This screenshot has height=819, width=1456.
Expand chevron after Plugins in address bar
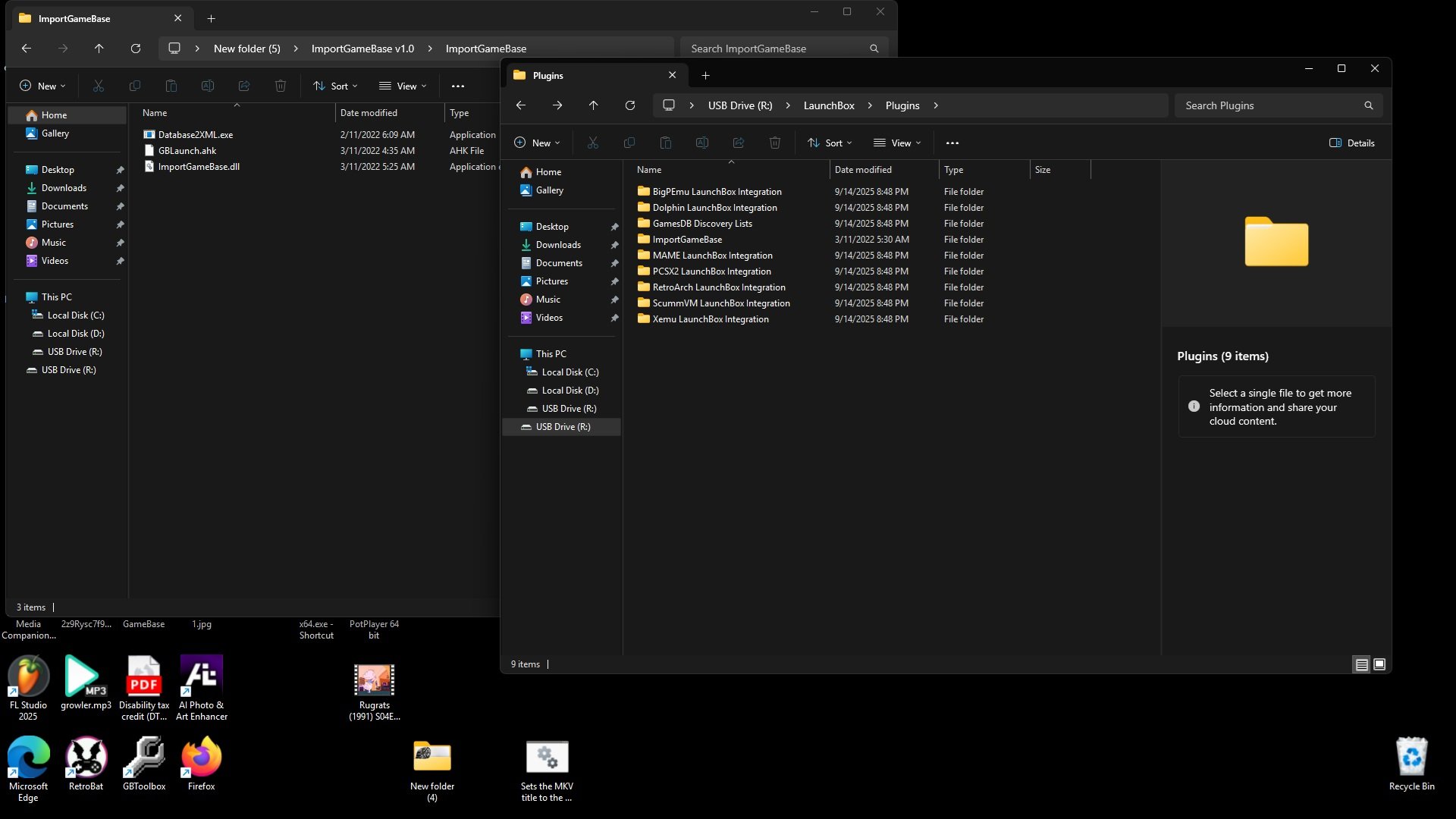936,105
